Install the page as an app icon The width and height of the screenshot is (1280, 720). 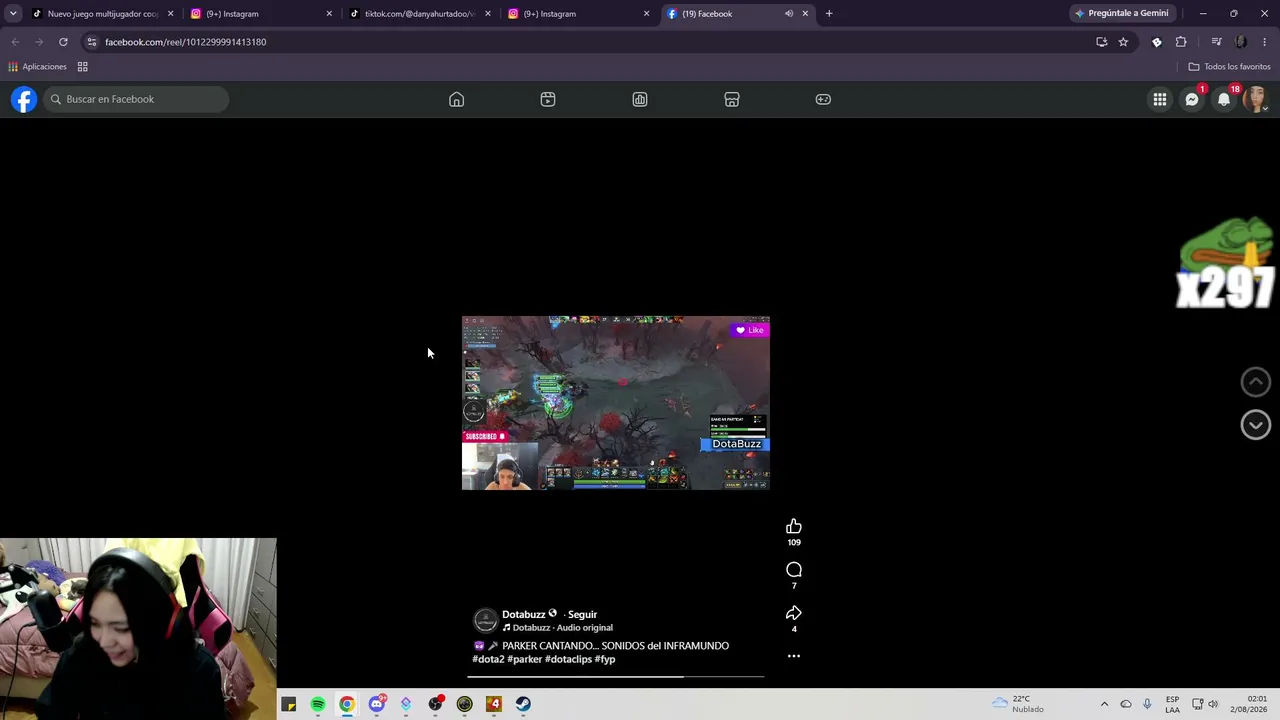click(1101, 42)
